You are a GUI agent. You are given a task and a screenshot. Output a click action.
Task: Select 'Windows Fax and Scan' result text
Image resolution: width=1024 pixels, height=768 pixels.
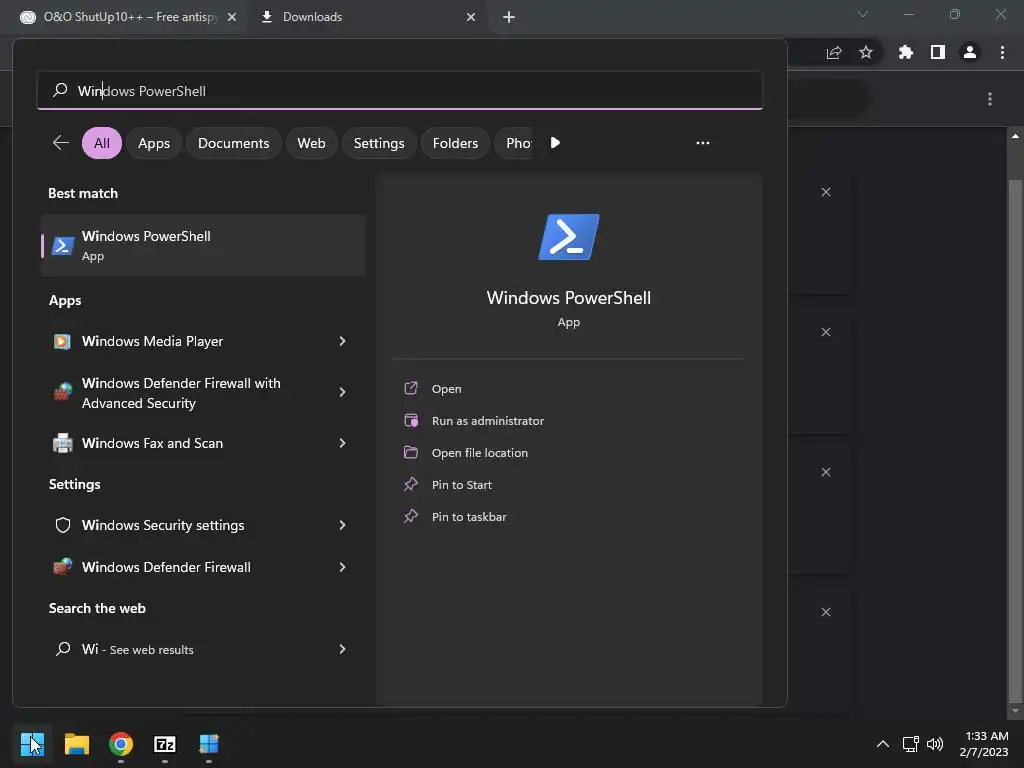(152, 443)
